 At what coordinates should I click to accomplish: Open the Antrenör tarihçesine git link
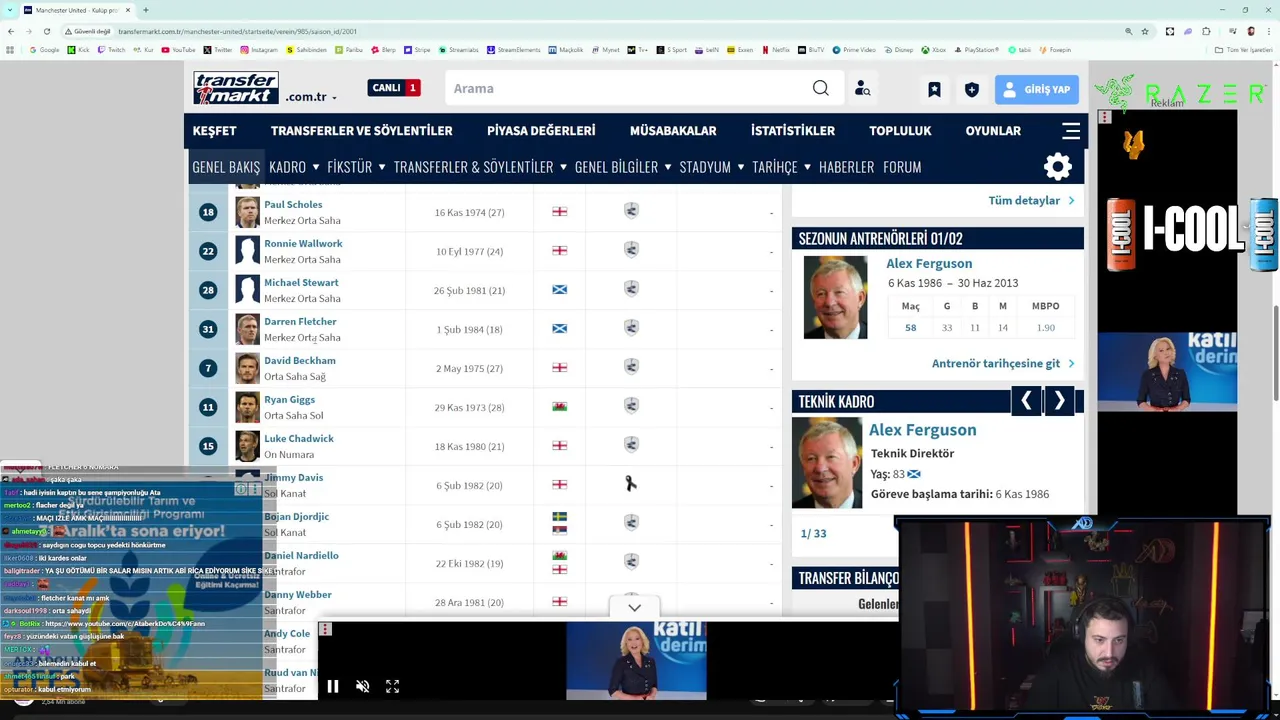tap(1003, 363)
